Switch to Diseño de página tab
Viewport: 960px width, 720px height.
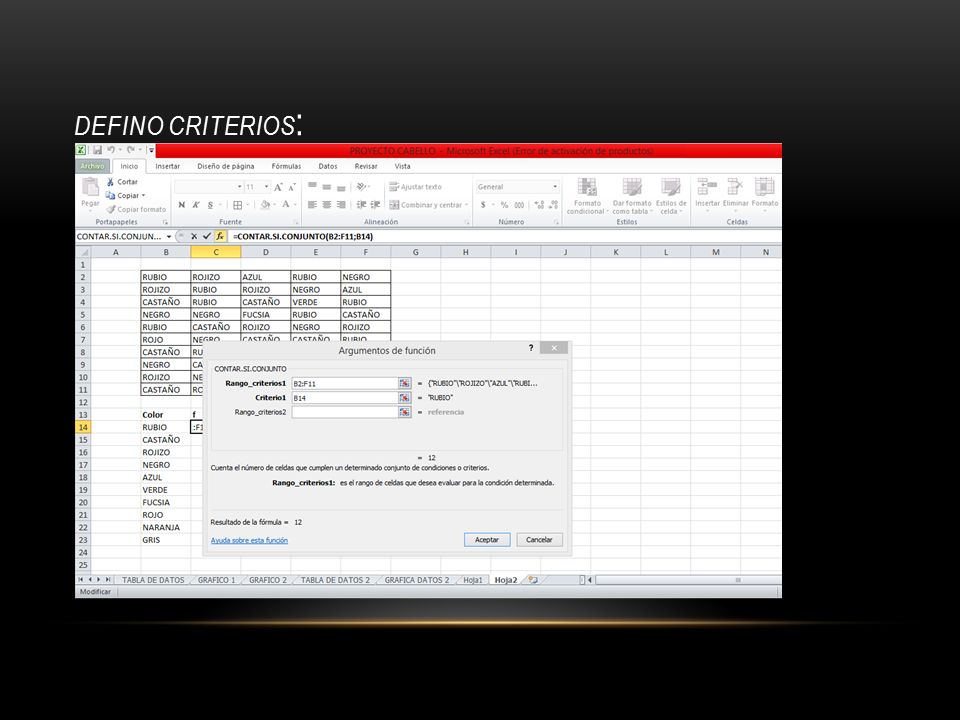click(225, 166)
